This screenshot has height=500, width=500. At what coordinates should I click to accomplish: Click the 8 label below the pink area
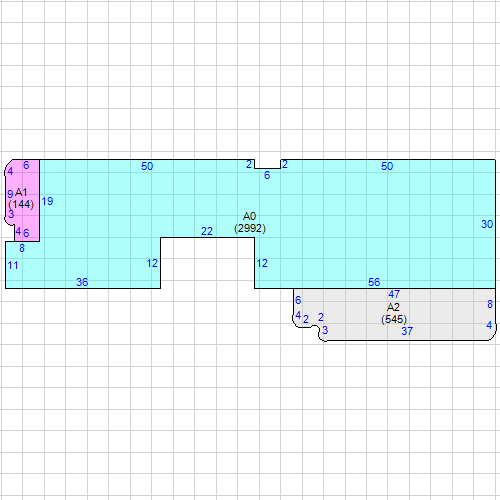[22, 248]
